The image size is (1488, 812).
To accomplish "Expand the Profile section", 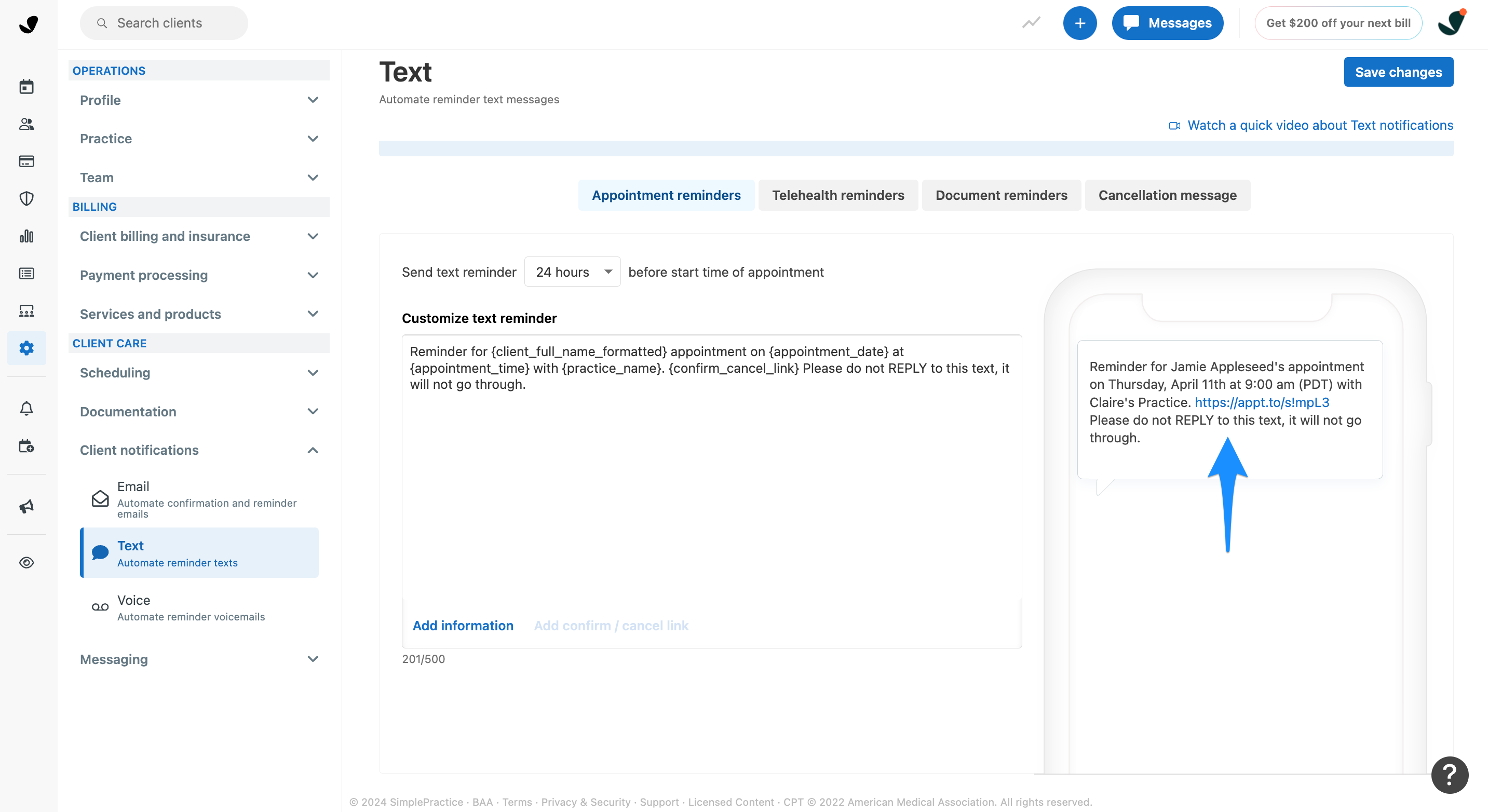I will click(x=199, y=100).
